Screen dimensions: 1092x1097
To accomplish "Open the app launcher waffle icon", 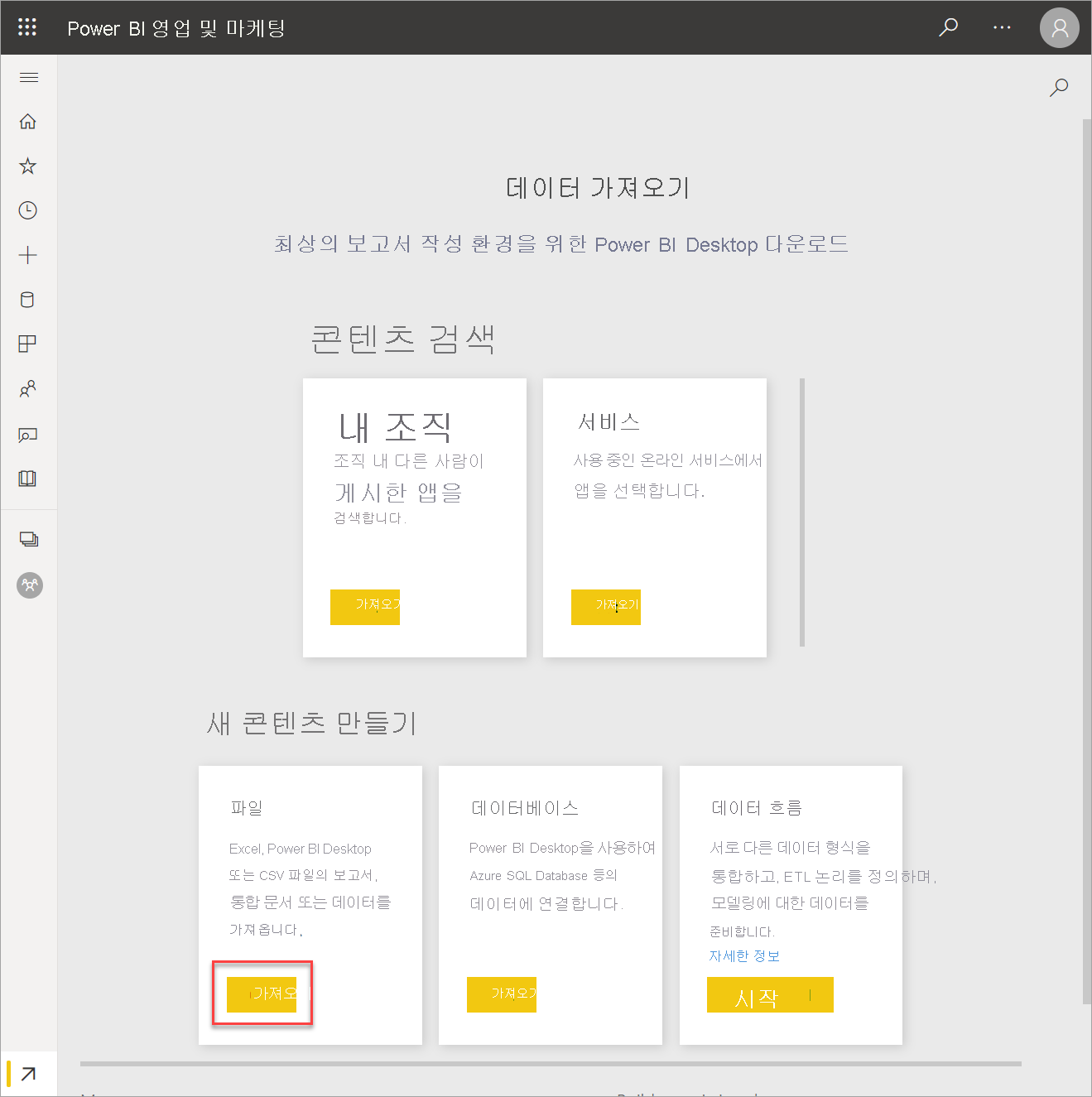I will click(x=27, y=27).
